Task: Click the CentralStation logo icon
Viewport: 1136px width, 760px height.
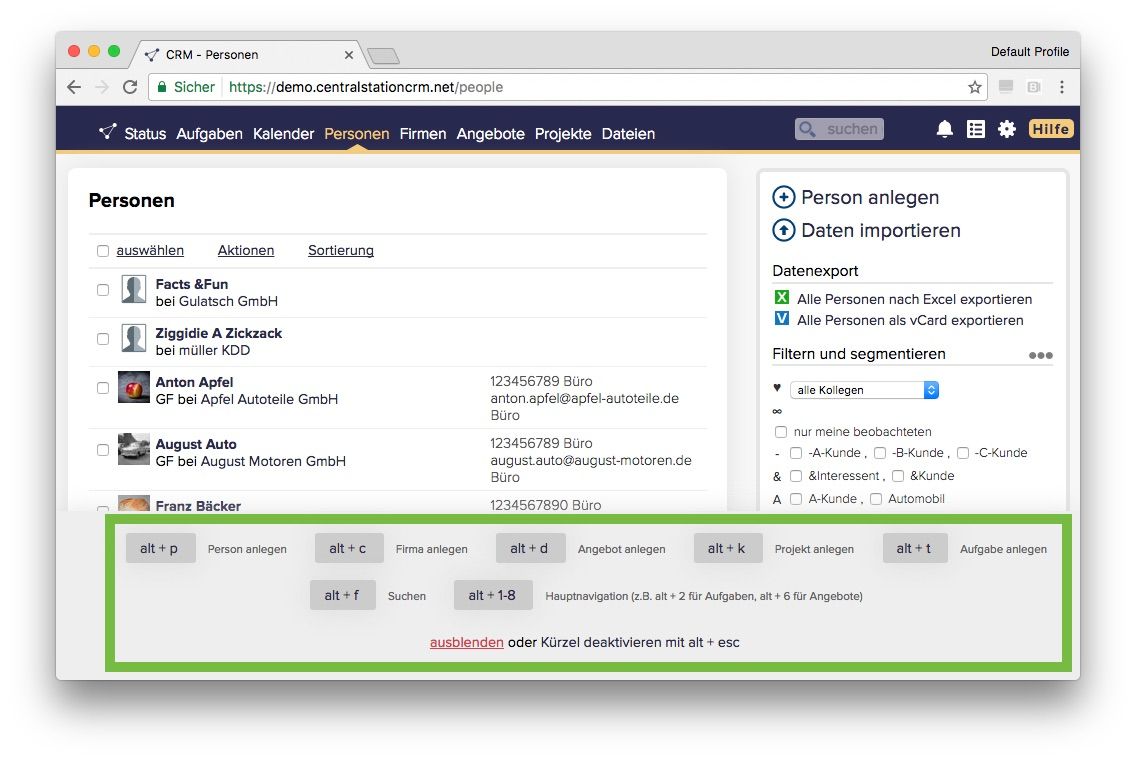Action: pyautogui.click(x=107, y=132)
